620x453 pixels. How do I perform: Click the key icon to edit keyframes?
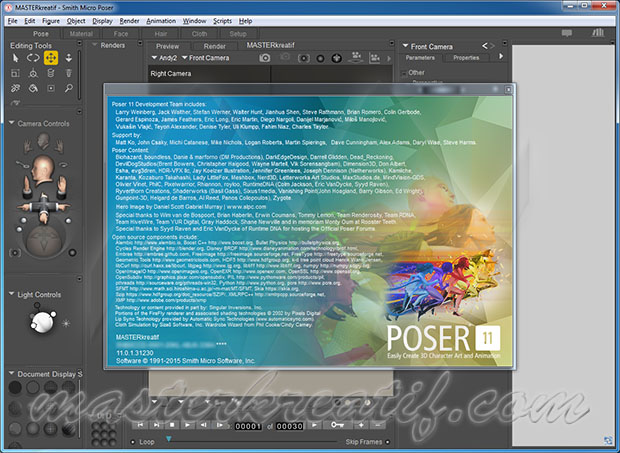click(x=337, y=425)
